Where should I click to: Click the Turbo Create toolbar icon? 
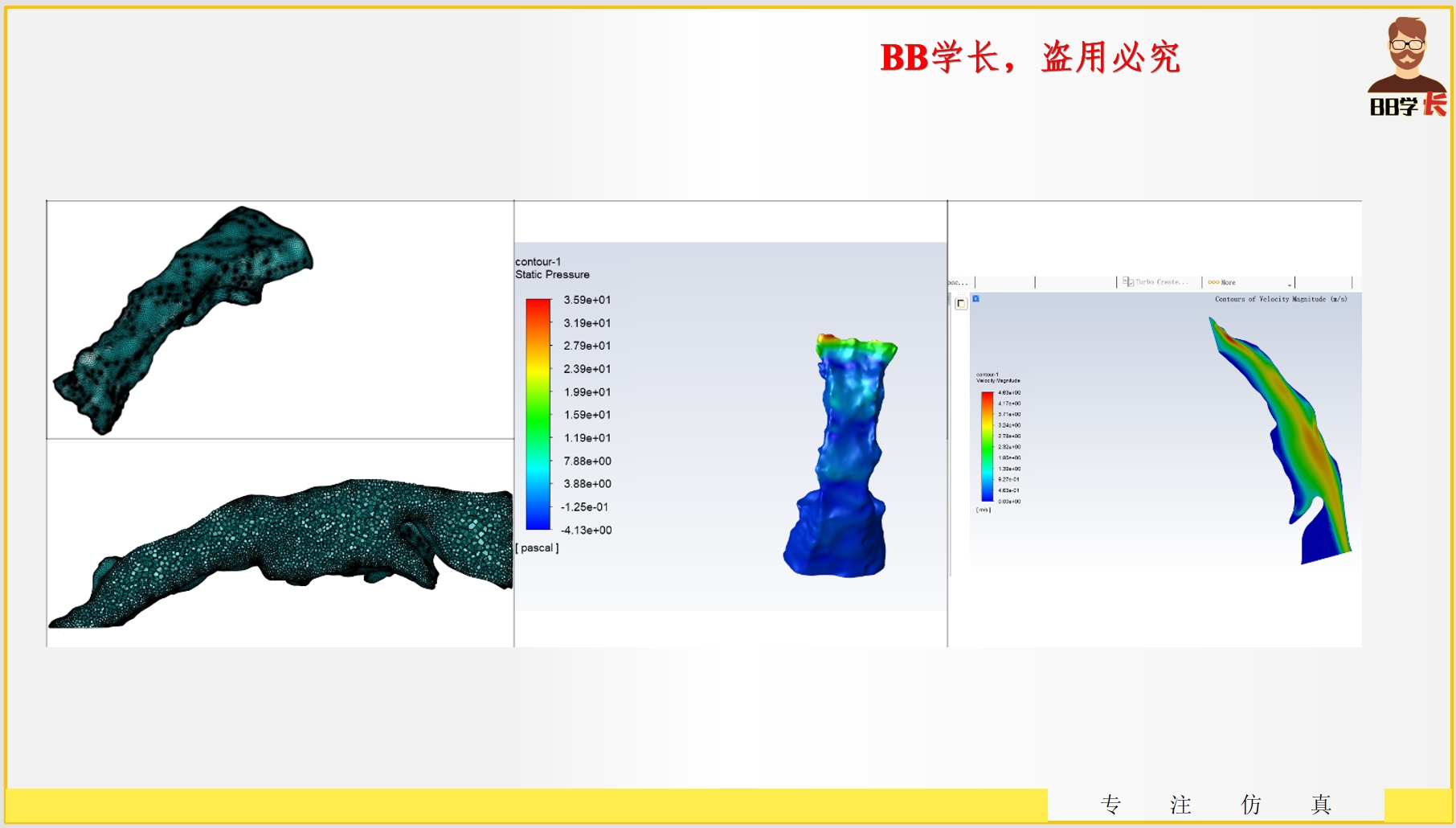1128,282
